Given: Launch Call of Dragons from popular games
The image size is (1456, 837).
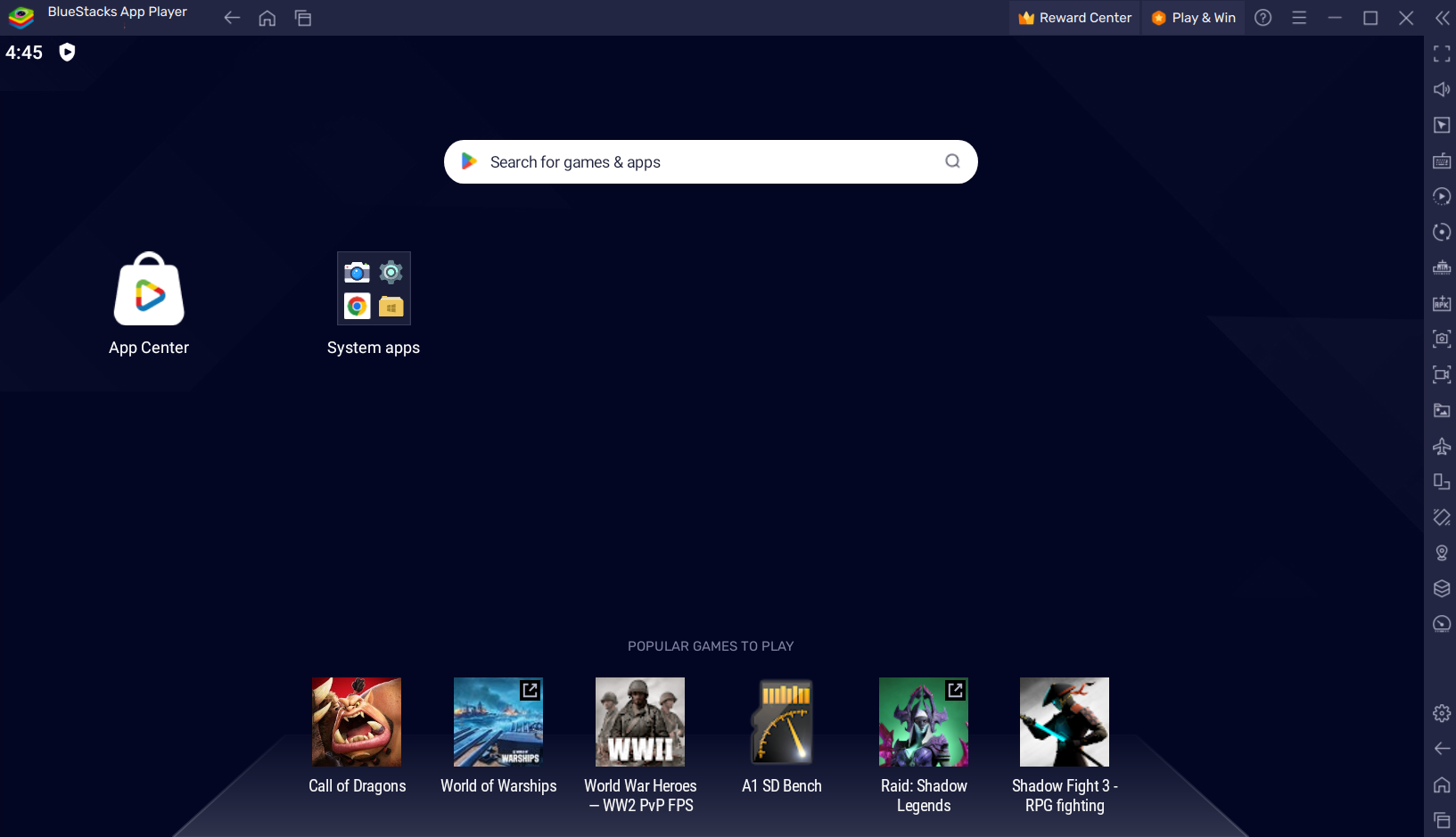Looking at the screenshot, I should pos(357,722).
